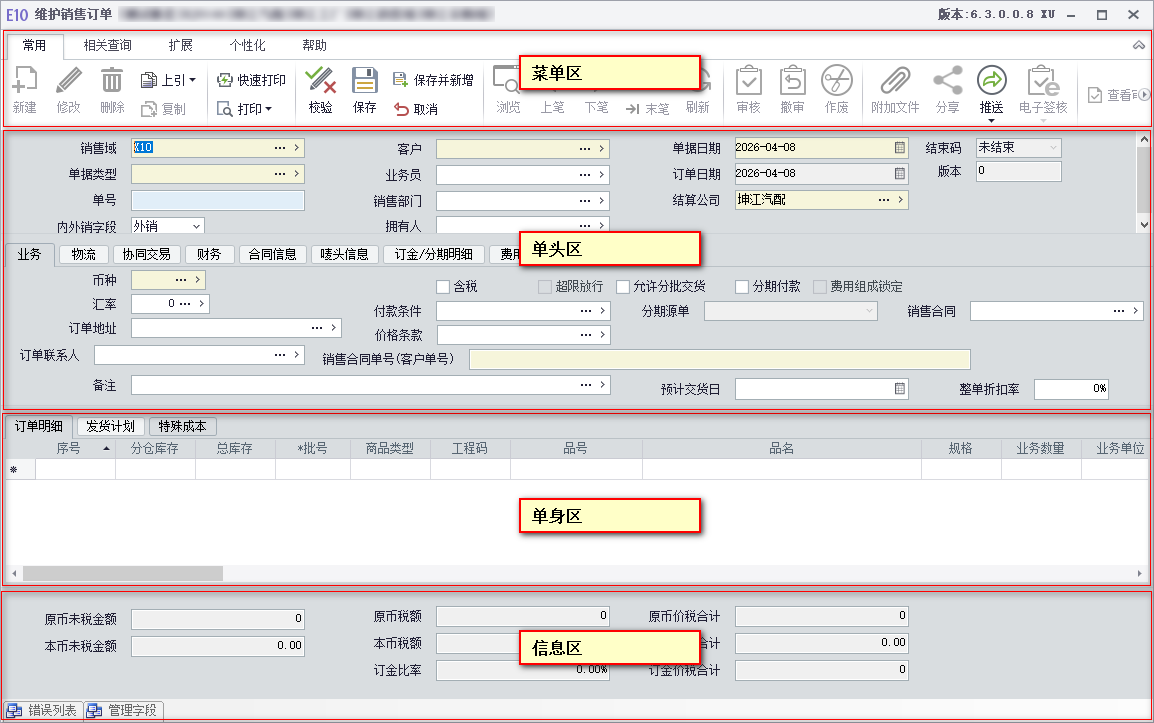Click the 取消 cancel button

(416, 109)
